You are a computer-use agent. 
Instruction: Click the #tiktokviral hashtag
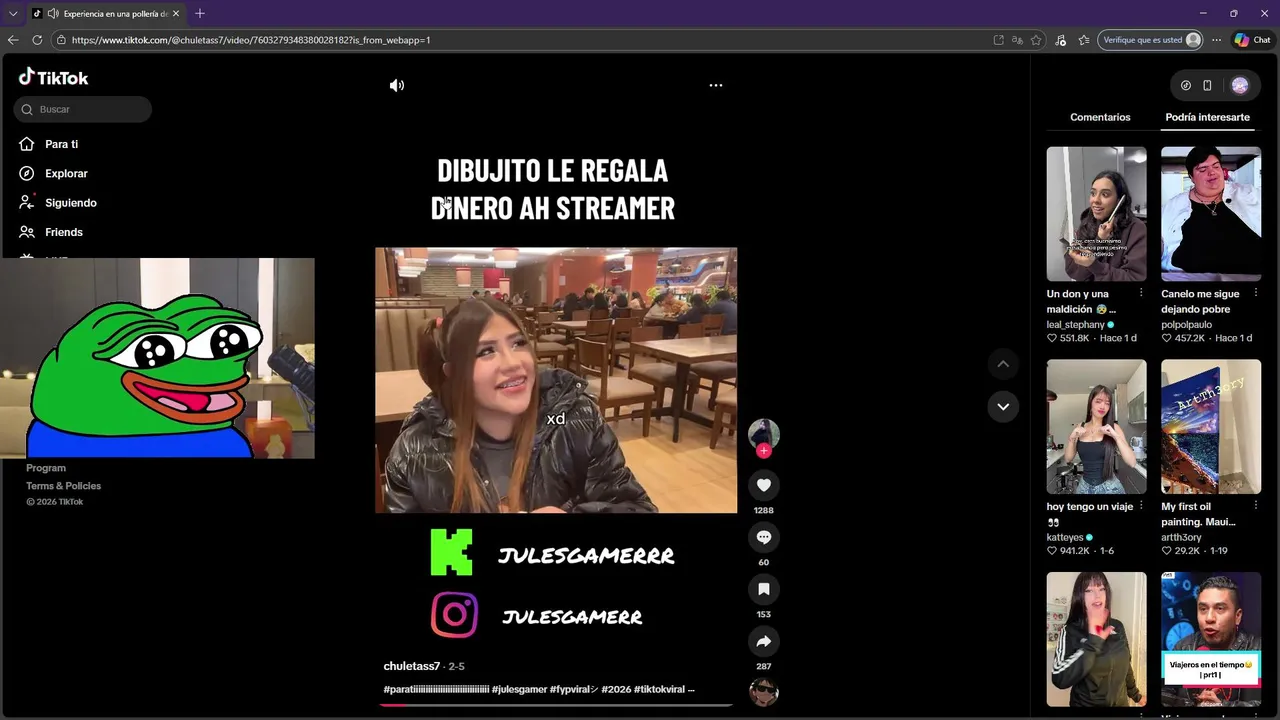[659, 689]
